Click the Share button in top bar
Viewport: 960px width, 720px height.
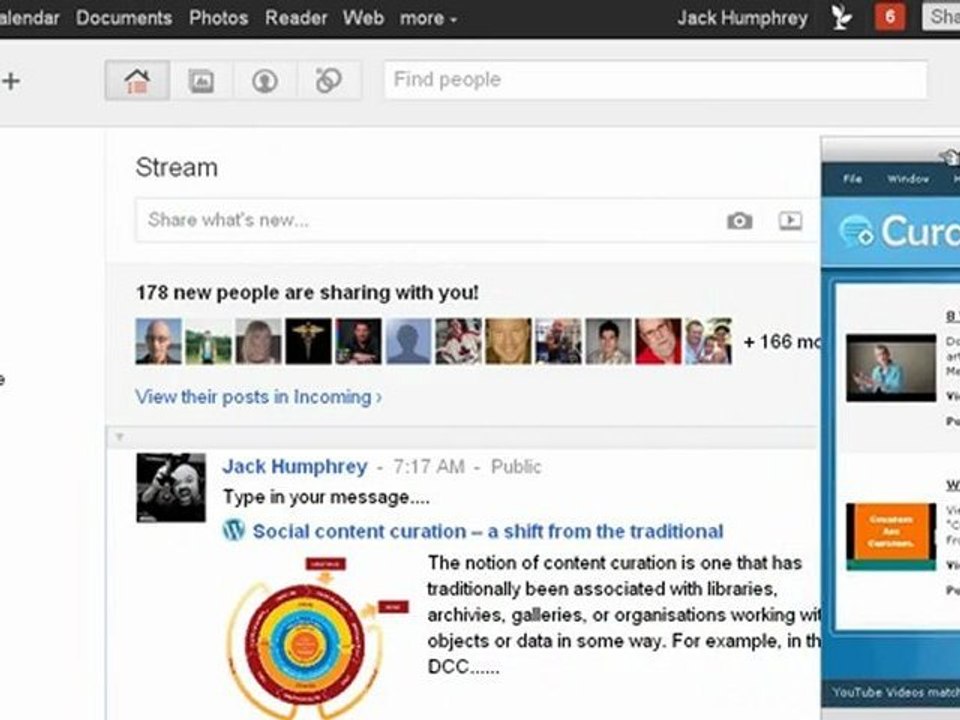pos(942,17)
